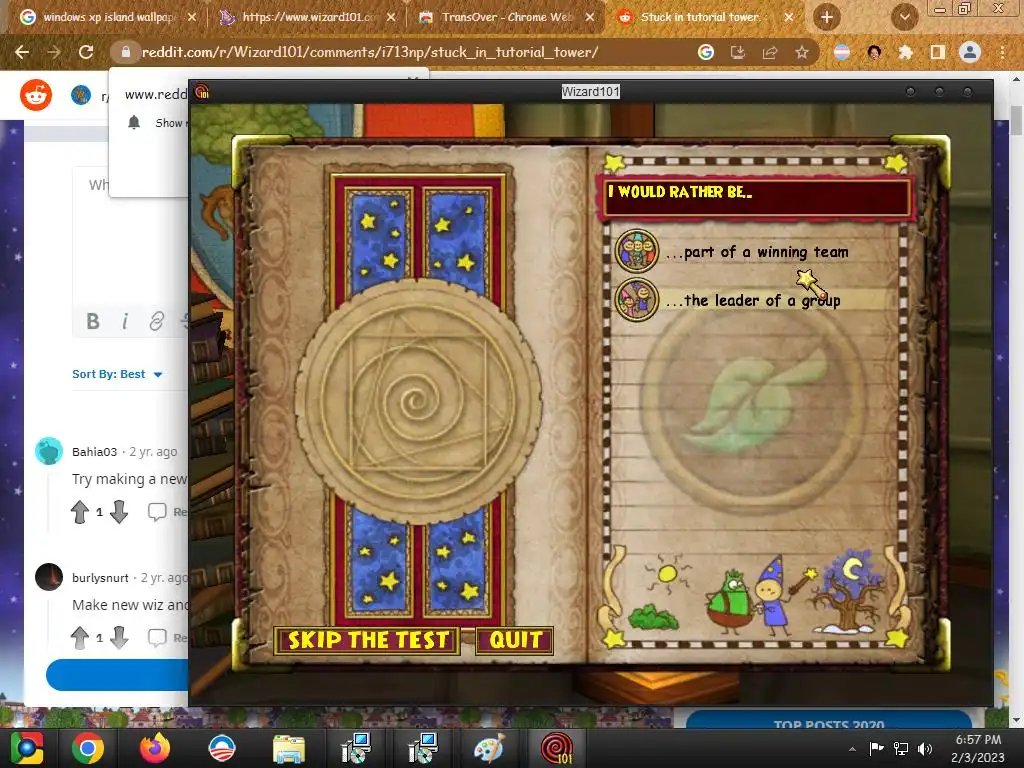
Task: Click the Wizard101 window title icon
Action: (202, 92)
